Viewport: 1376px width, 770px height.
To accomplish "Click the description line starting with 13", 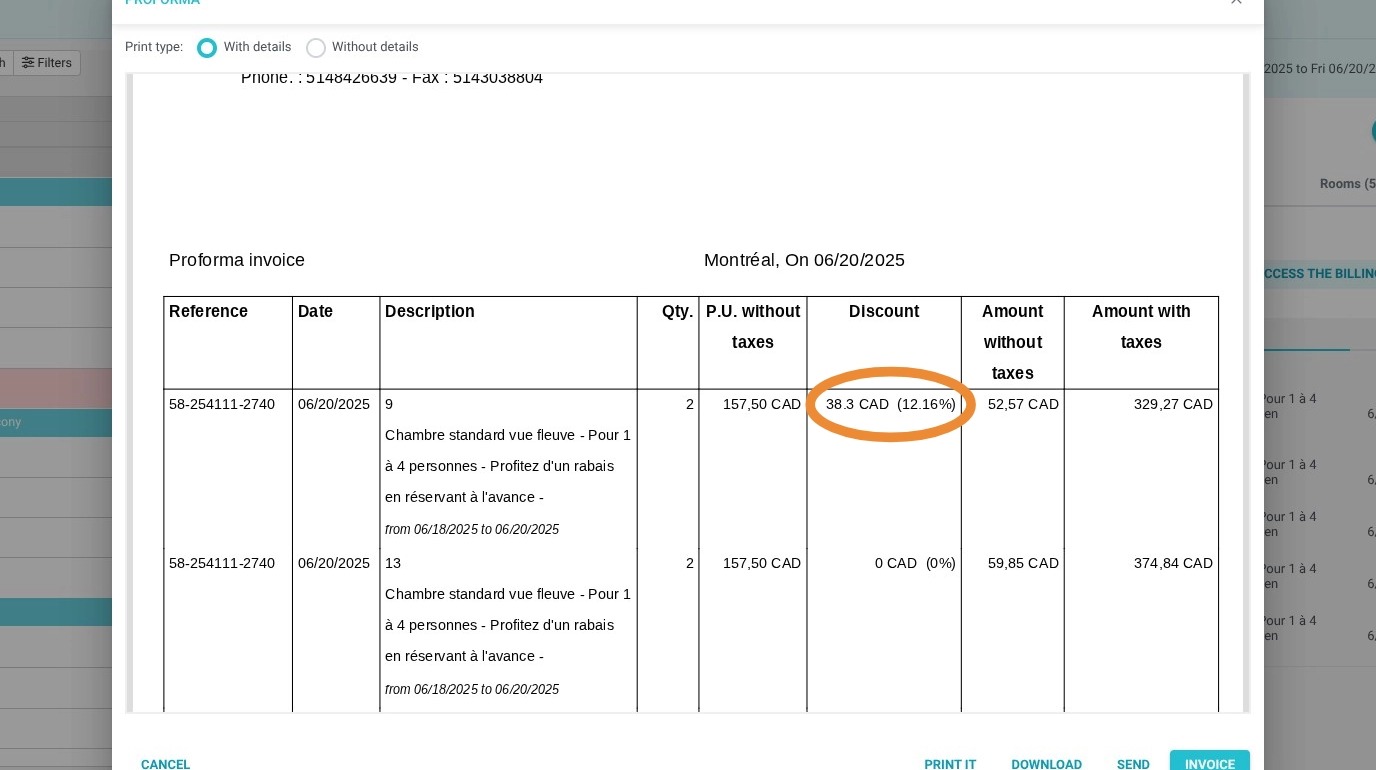I will point(393,563).
